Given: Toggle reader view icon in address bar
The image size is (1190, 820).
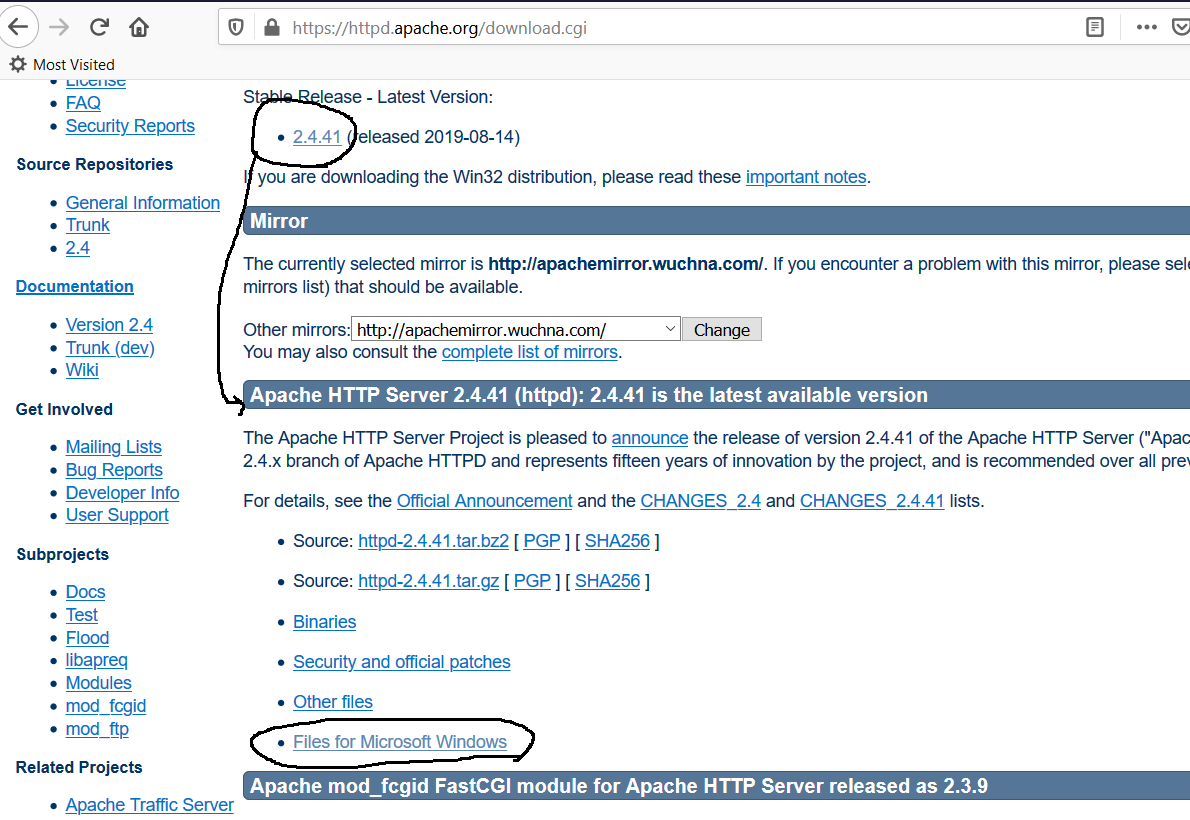Looking at the screenshot, I should tap(1094, 28).
